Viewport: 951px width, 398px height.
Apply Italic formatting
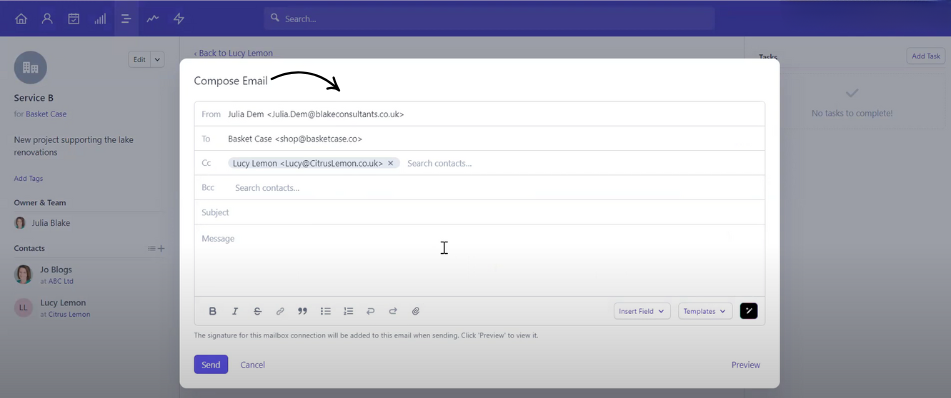pos(235,311)
